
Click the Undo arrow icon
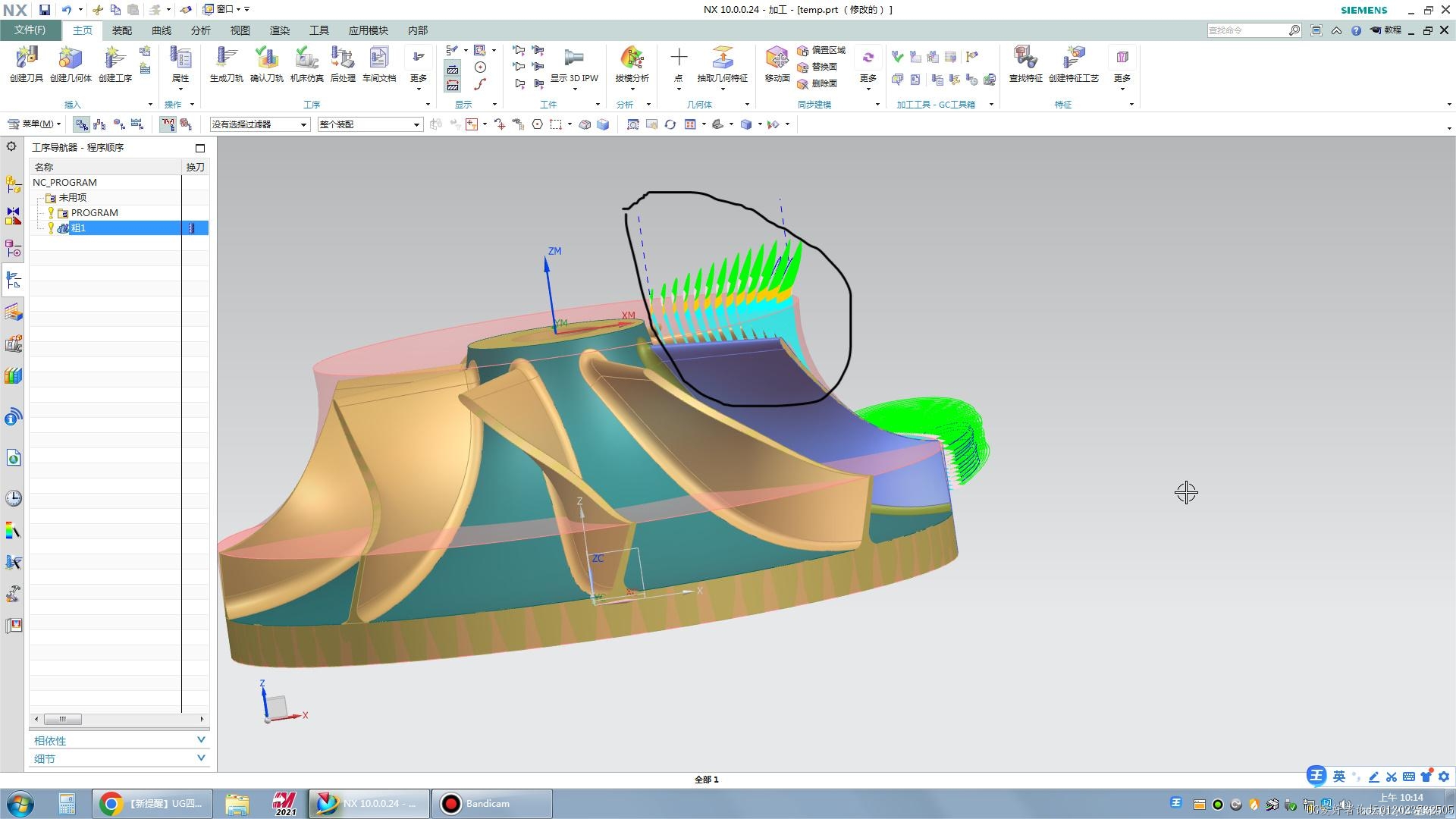(67, 10)
